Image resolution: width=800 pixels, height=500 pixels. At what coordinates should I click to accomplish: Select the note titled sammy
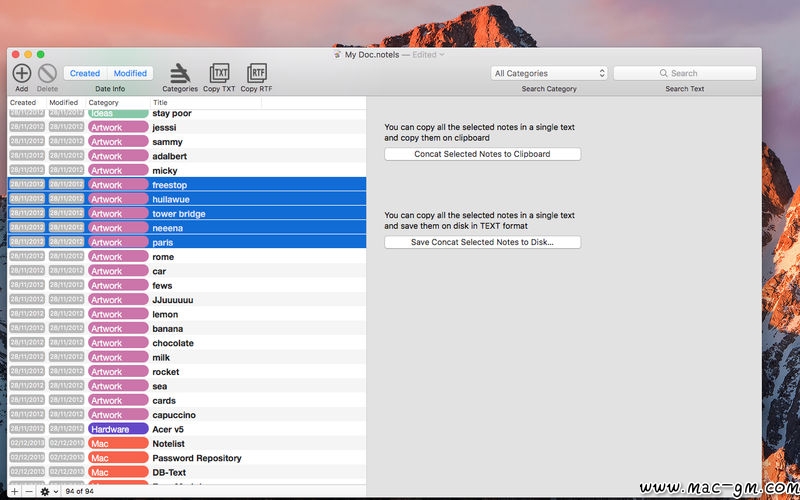point(187,142)
